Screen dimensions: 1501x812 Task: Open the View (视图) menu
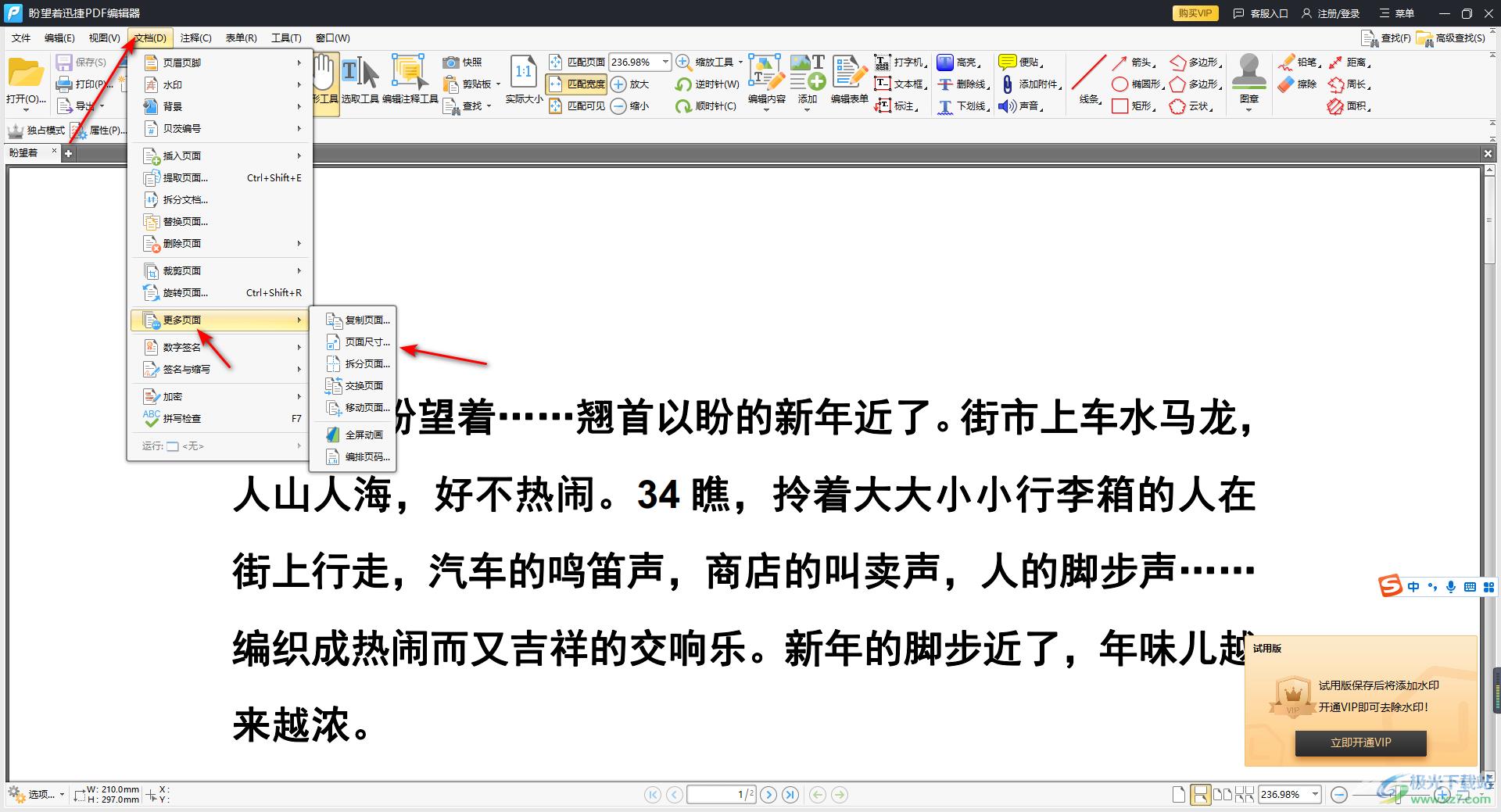[x=104, y=38]
